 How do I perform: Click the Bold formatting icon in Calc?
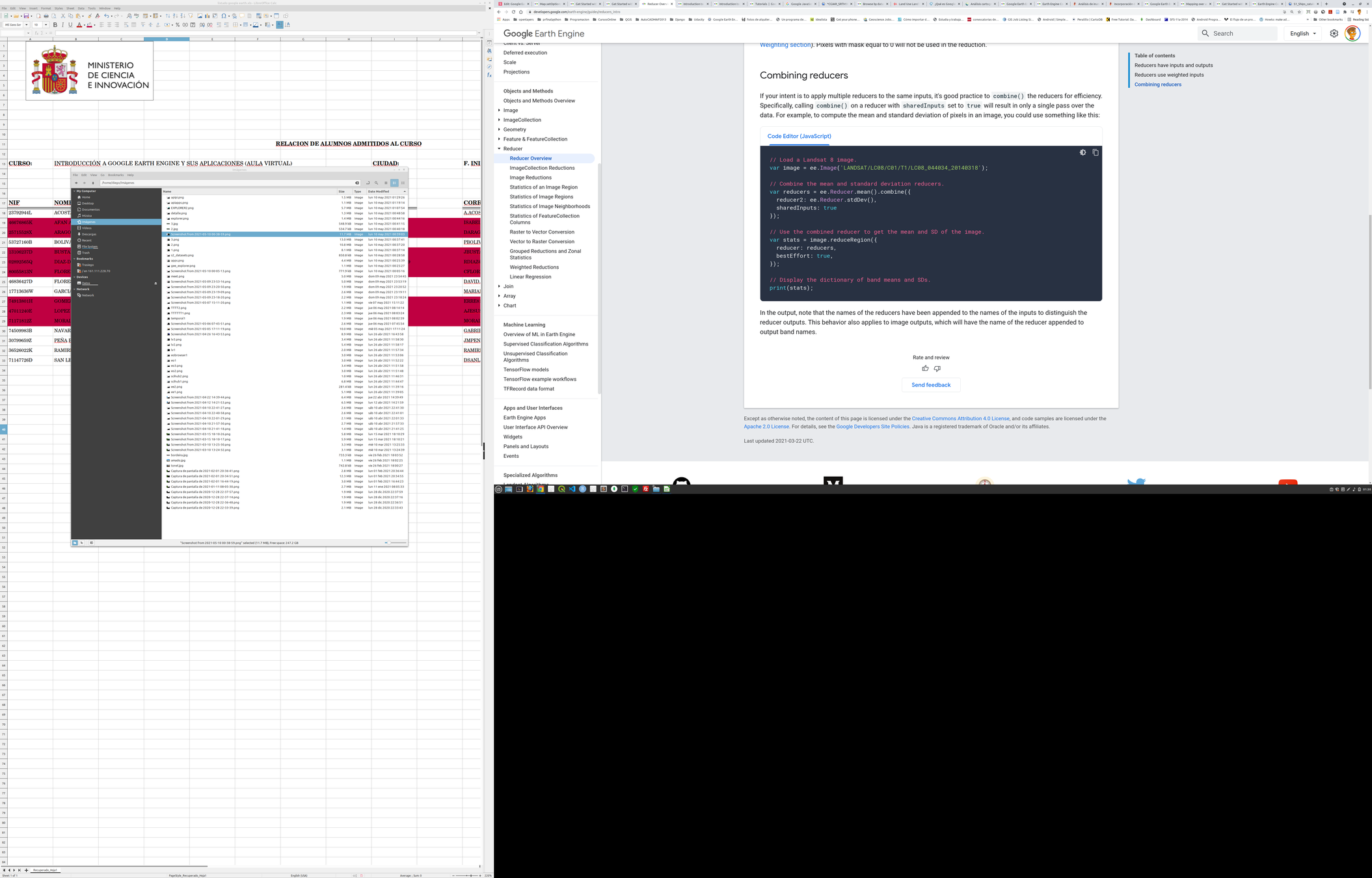point(55,25)
